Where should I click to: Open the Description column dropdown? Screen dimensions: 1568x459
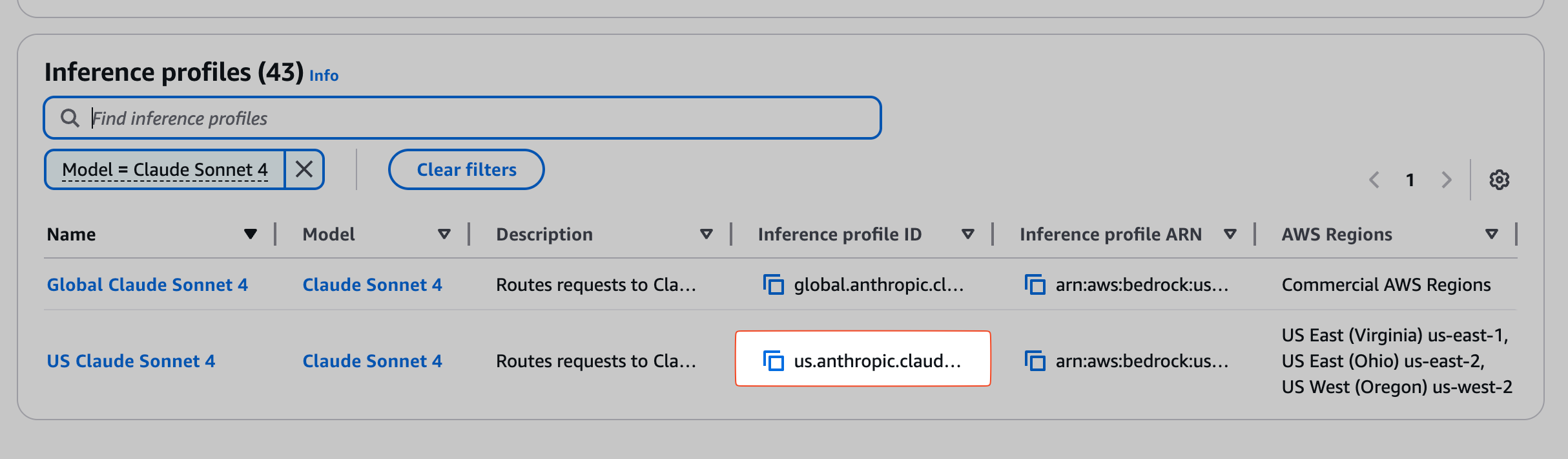click(x=707, y=234)
